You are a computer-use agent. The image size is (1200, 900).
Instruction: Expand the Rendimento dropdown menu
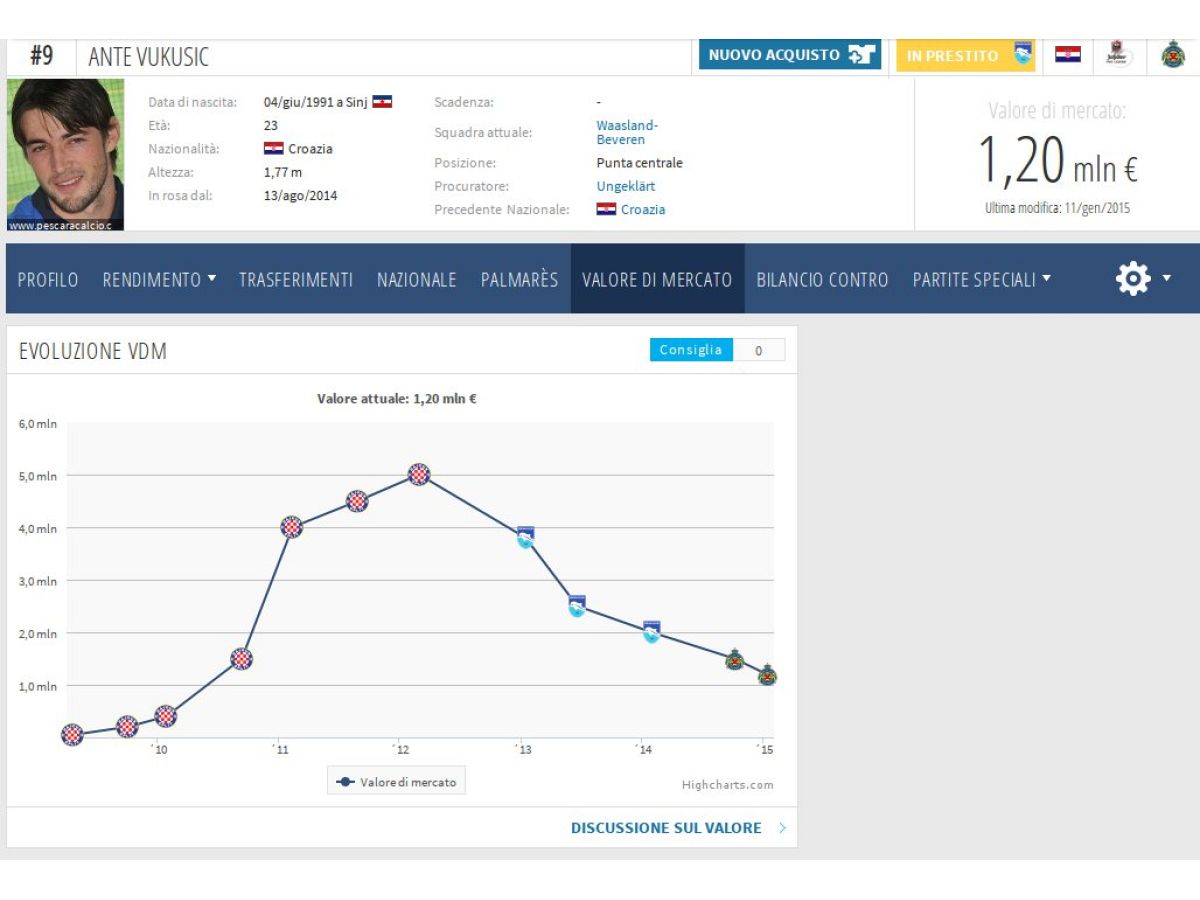pos(159,280)
